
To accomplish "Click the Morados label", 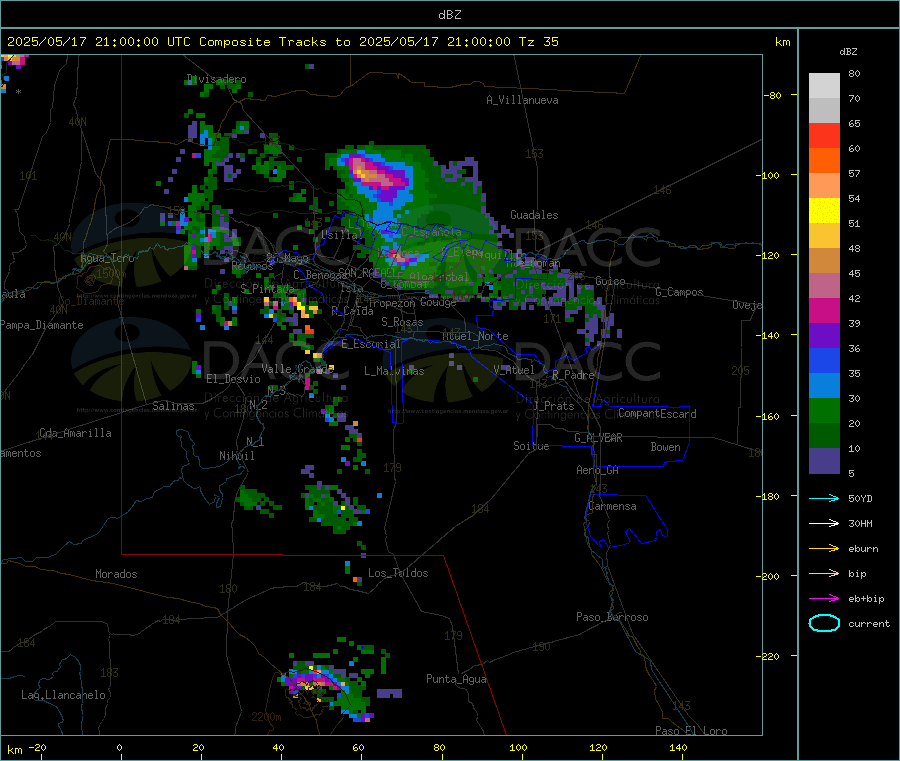I will [116, 574].
